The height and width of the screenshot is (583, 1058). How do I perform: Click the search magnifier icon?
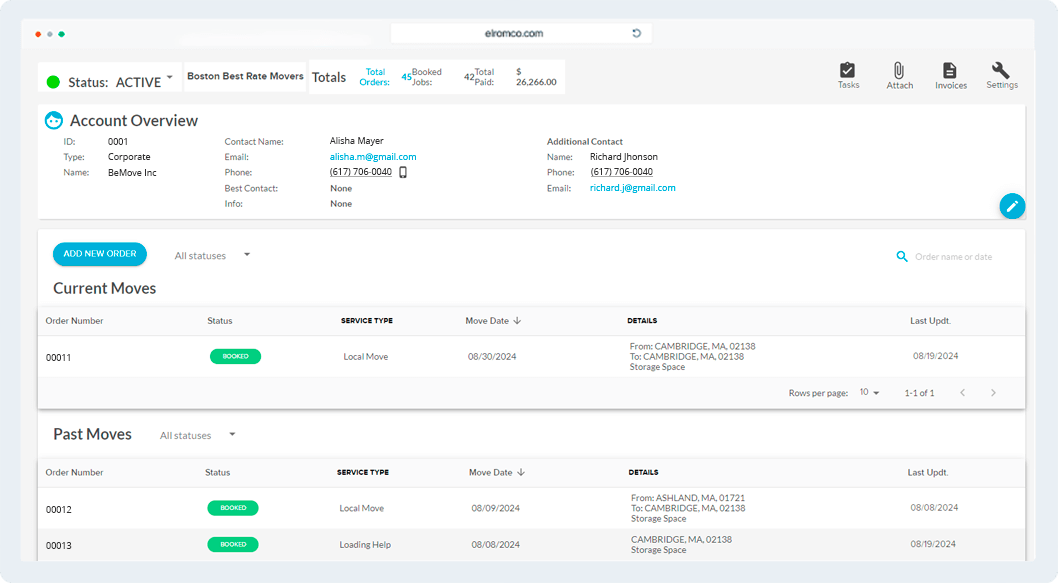[x=901, y=256]
